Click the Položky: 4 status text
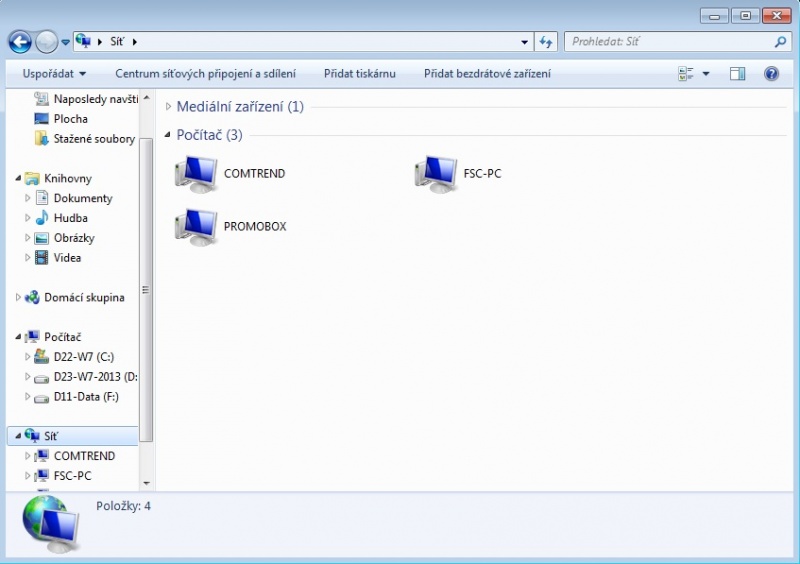Screen dimensions: 800x564 [123, 506]
